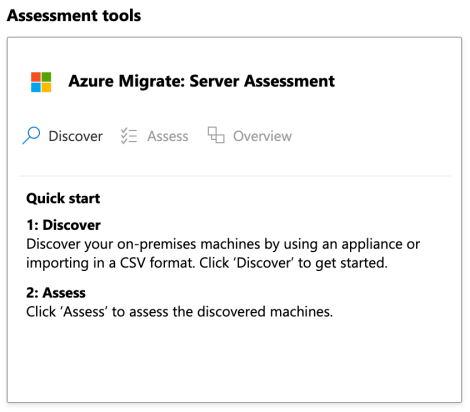Click the Assessment tools heading
The height and width of the screenshot is (412, 470).
(x=74, y=15)
